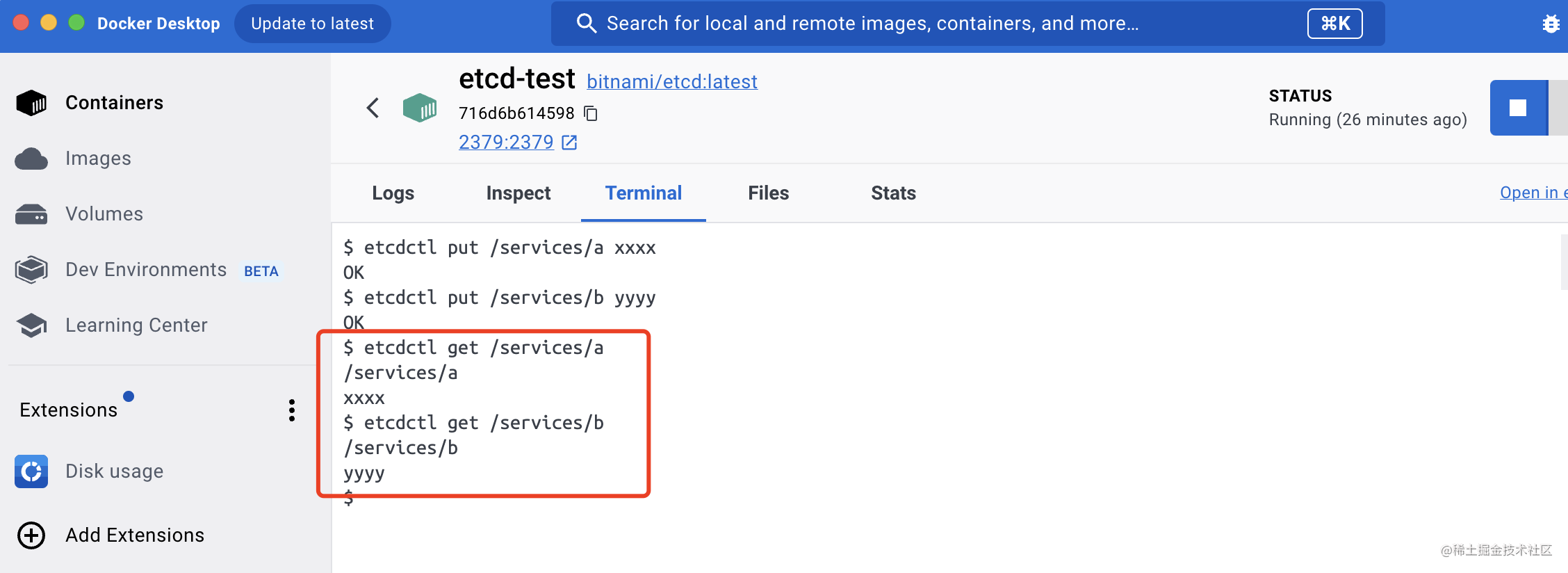Switch to the Inspect tab
This screenshot has width=1568, height=573.
point(518,193)
